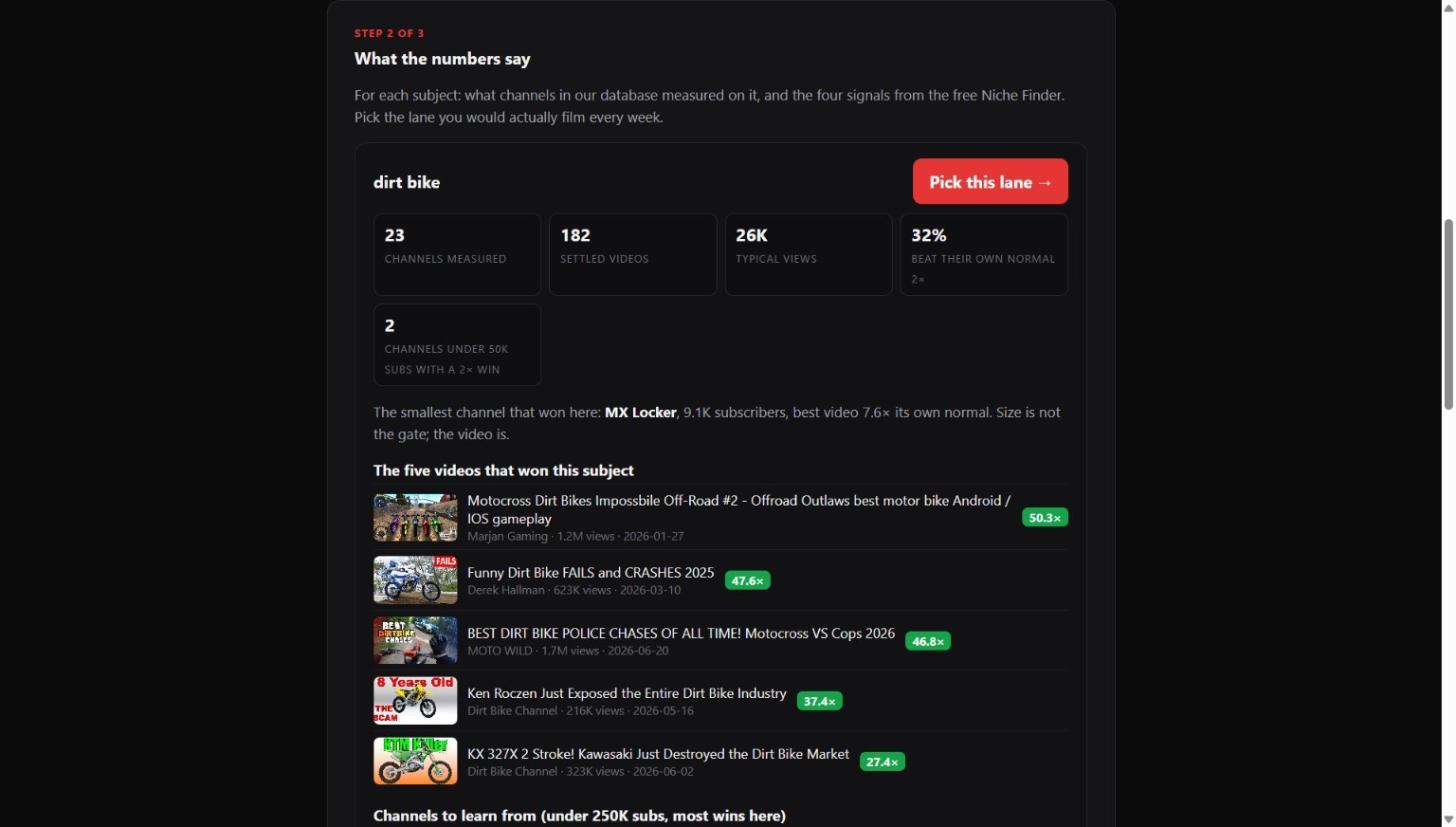Click the scrollbar up arrow
This screenshot has width=1456, height=827.
point(1447,7)
